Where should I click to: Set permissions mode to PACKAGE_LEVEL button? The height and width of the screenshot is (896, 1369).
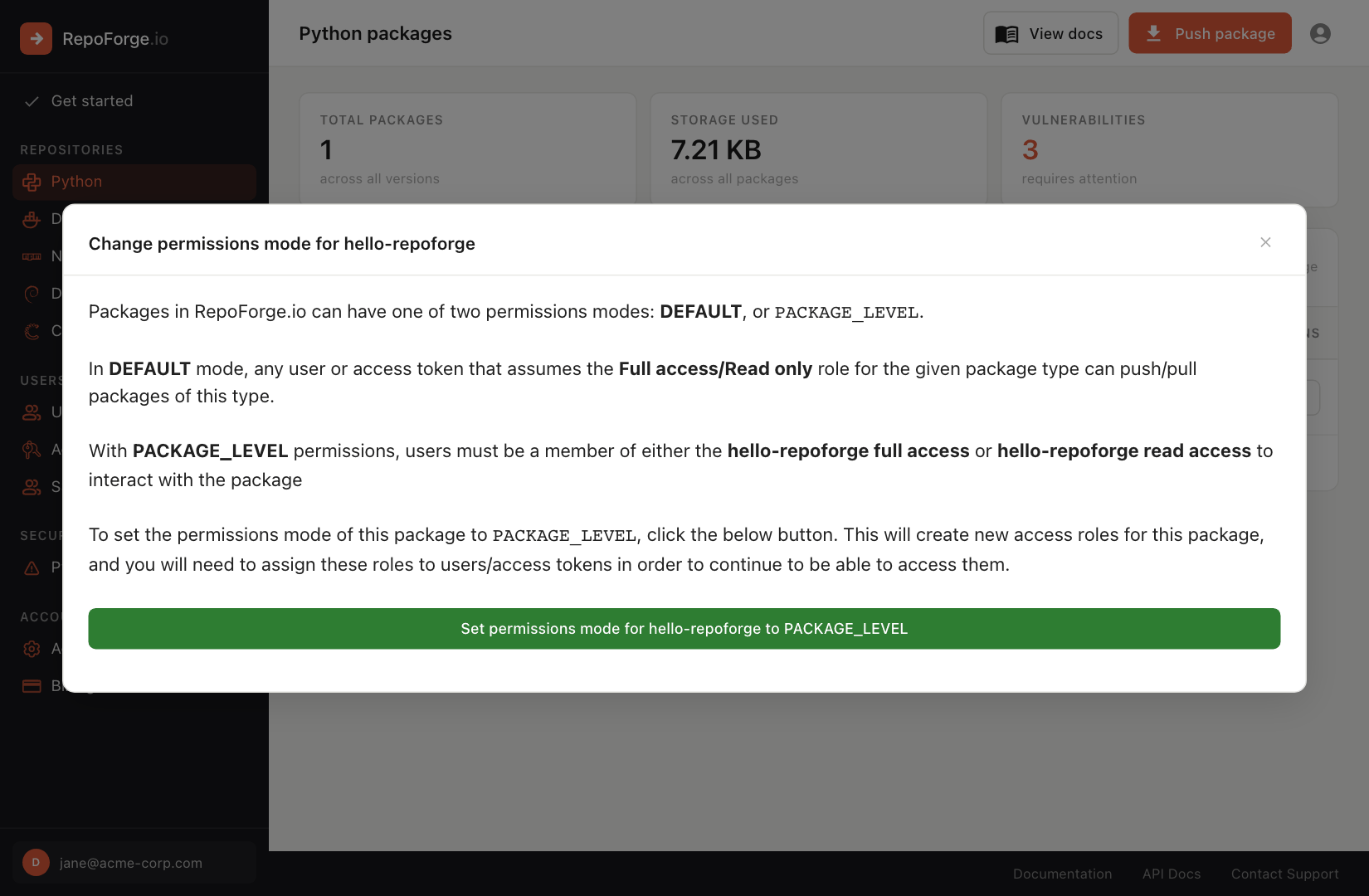tap(684, 629)
